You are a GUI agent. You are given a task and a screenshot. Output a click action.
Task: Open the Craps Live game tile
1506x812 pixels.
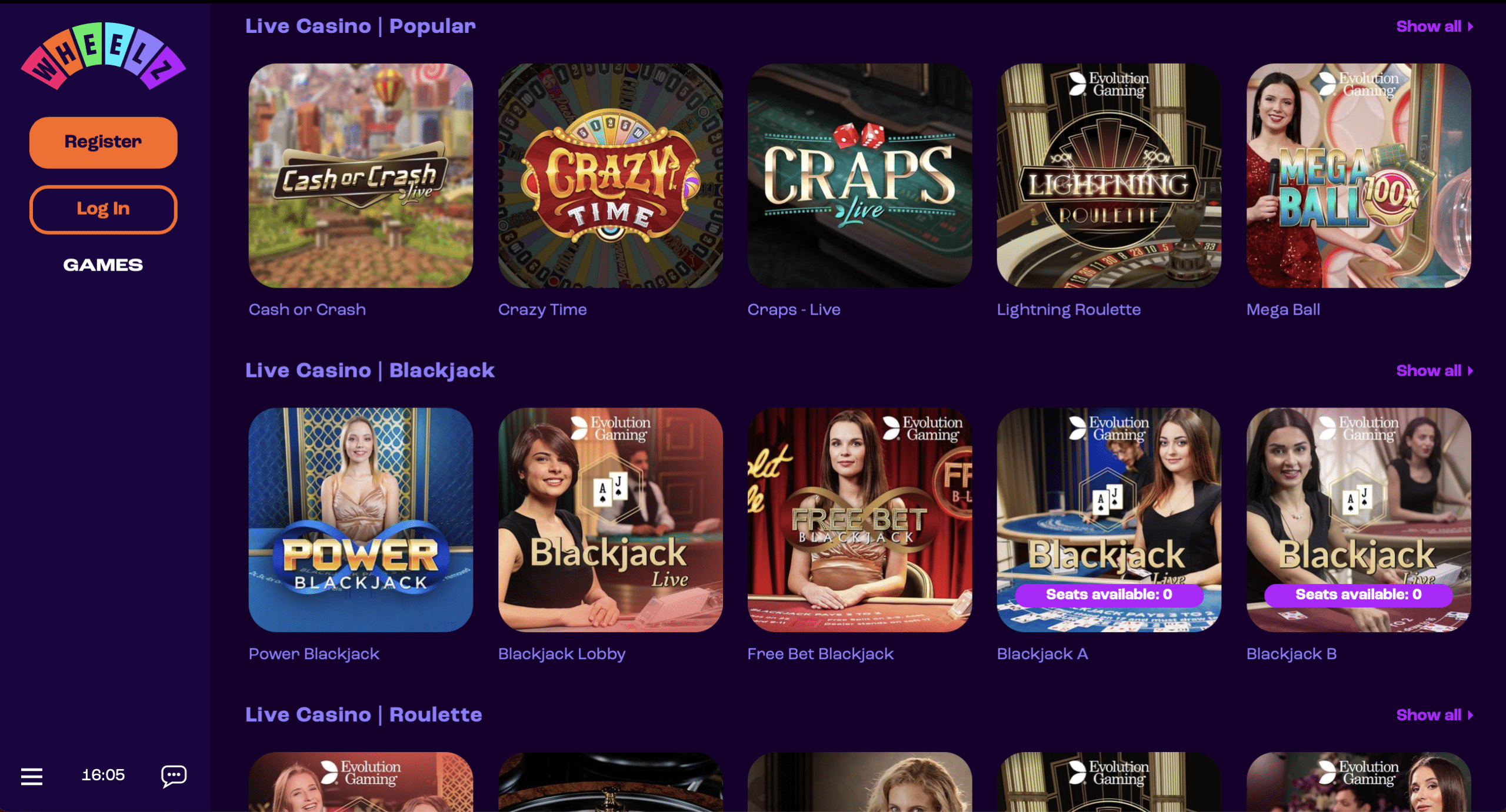coord(859,176)
